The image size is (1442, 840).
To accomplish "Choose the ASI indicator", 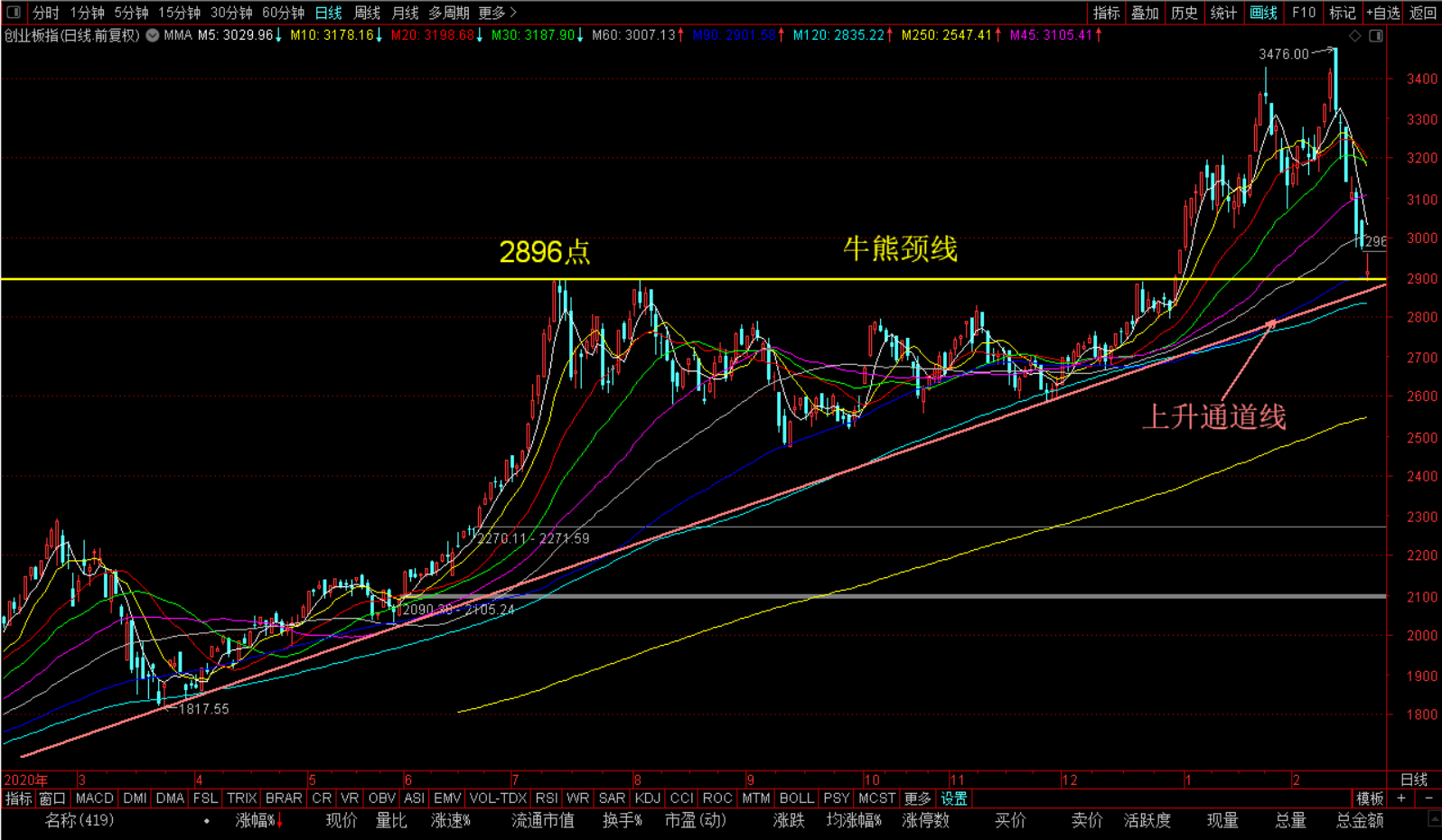I will coord(415,798).
